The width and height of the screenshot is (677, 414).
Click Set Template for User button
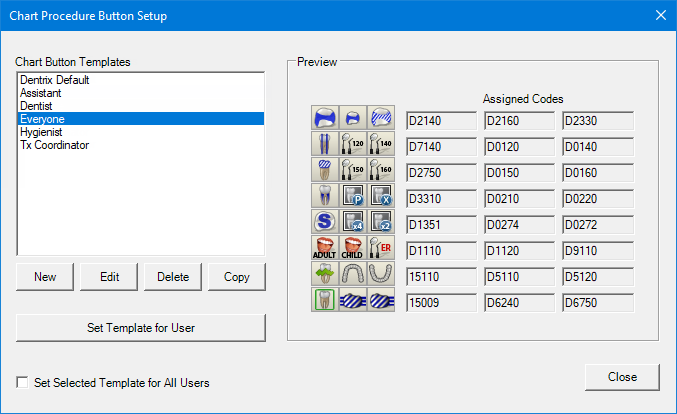click(141, 328)
